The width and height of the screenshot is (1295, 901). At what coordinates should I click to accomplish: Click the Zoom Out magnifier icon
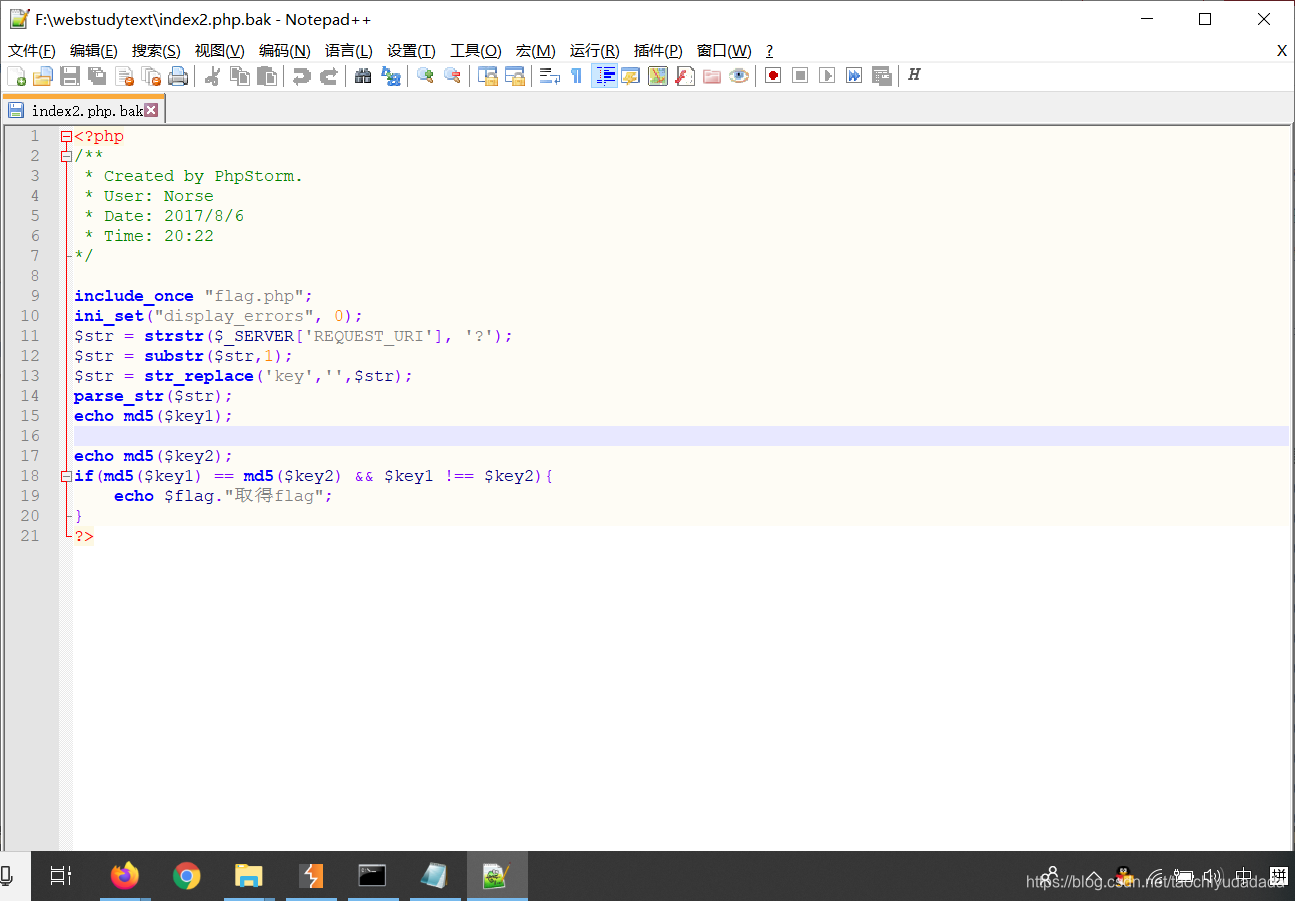point(452,76)
